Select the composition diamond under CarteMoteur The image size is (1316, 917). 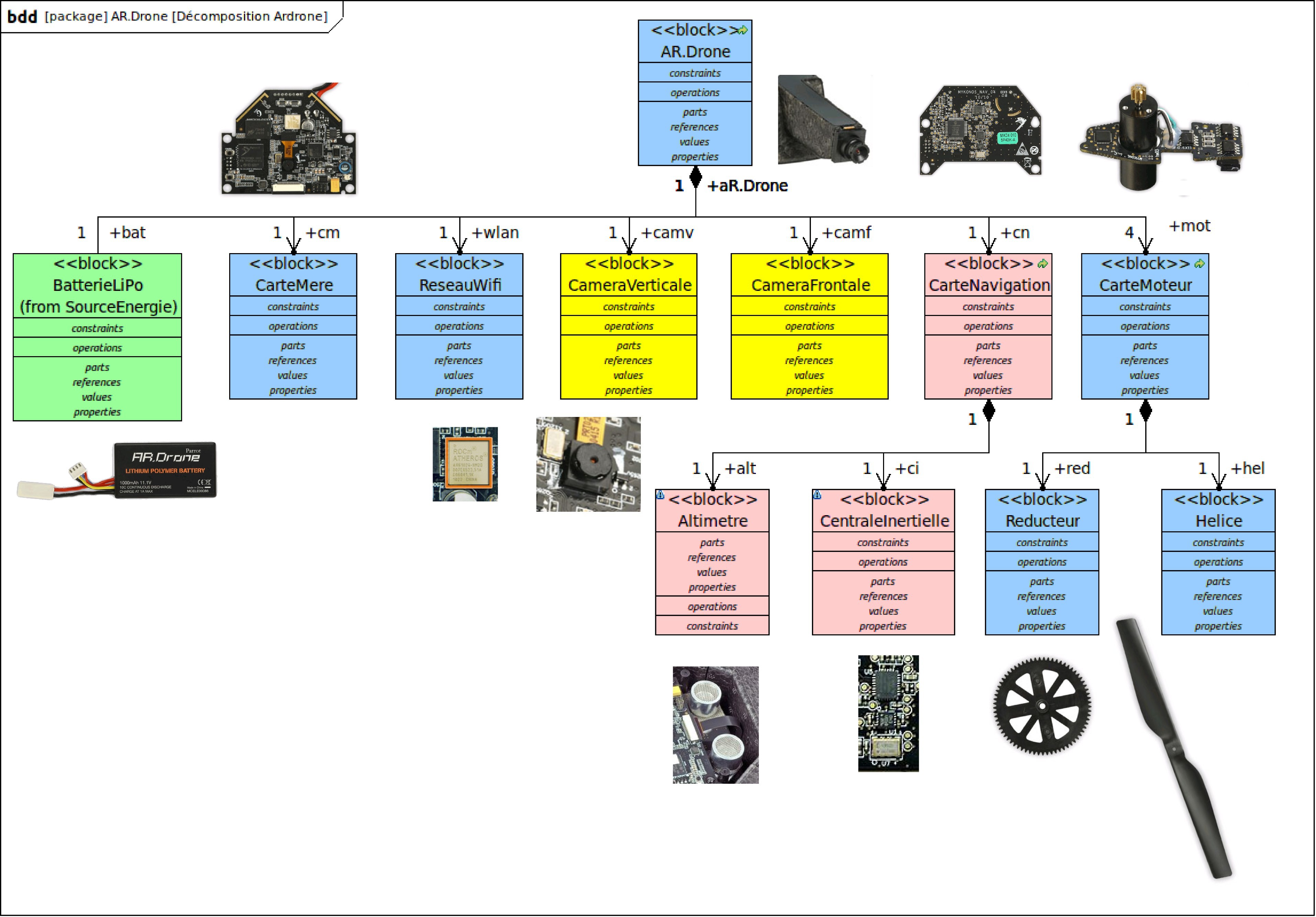click(x=1146, y=410)
